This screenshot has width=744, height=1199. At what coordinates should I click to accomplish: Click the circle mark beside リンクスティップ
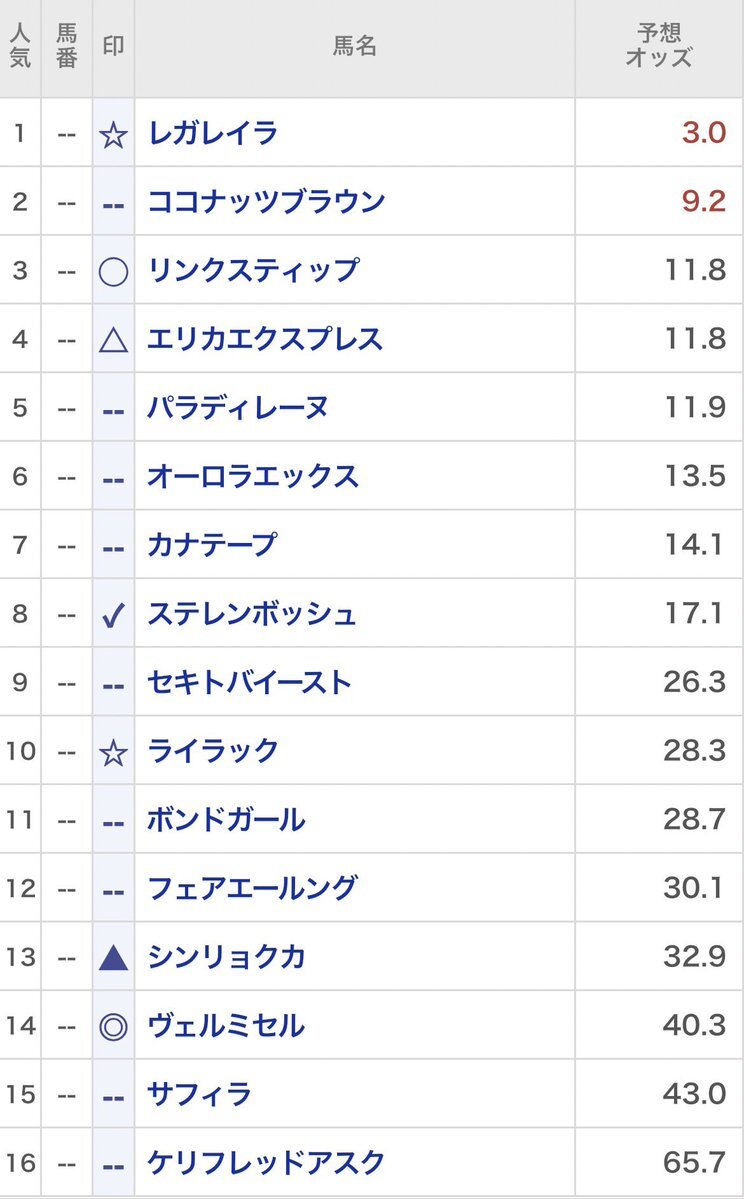[x=114, y=271]
